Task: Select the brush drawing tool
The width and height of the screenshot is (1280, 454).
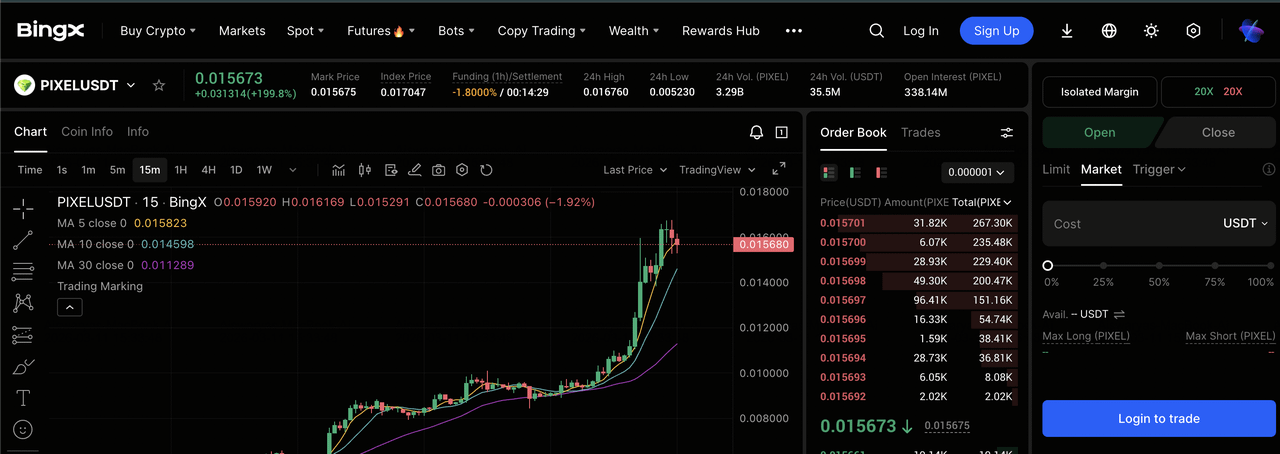Action: 23,367
